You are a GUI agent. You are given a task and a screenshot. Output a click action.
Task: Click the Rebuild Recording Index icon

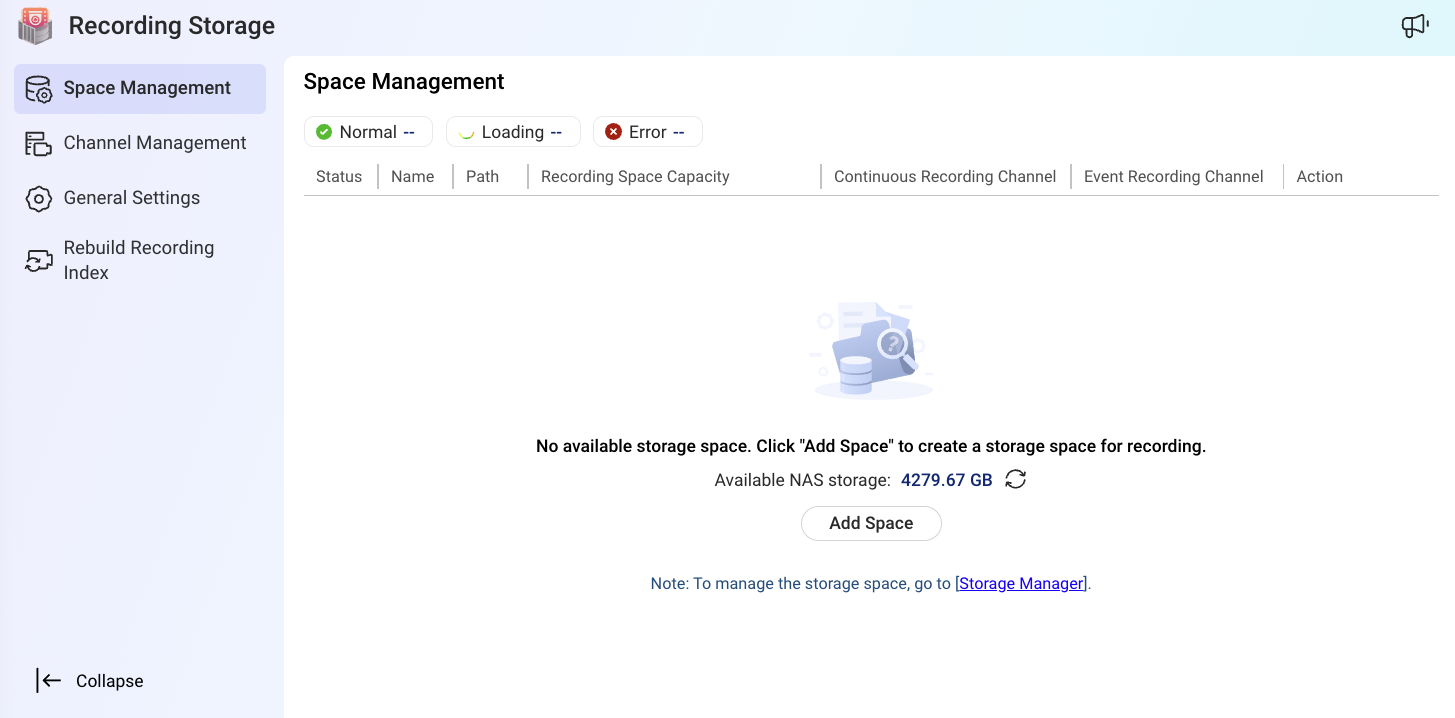point(38,261)
